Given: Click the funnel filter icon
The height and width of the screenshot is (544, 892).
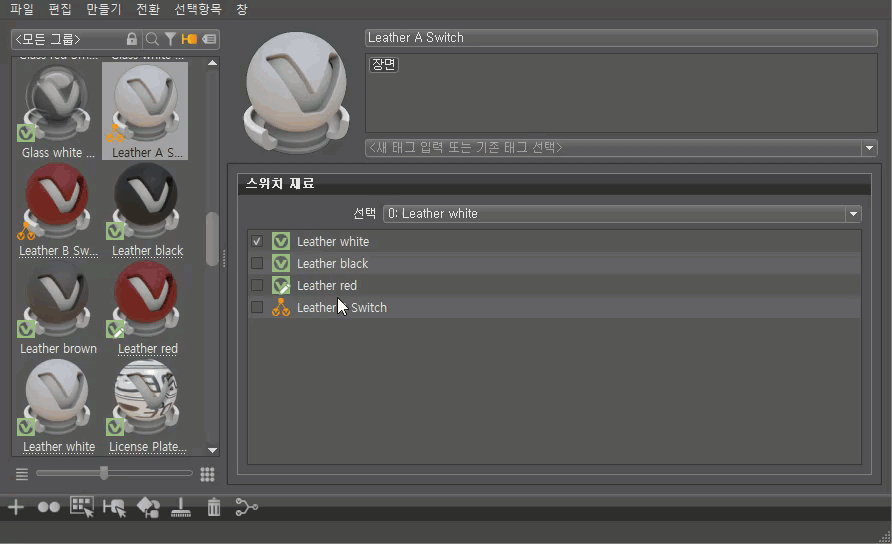Looking at the screenshot, I should 170,39.
